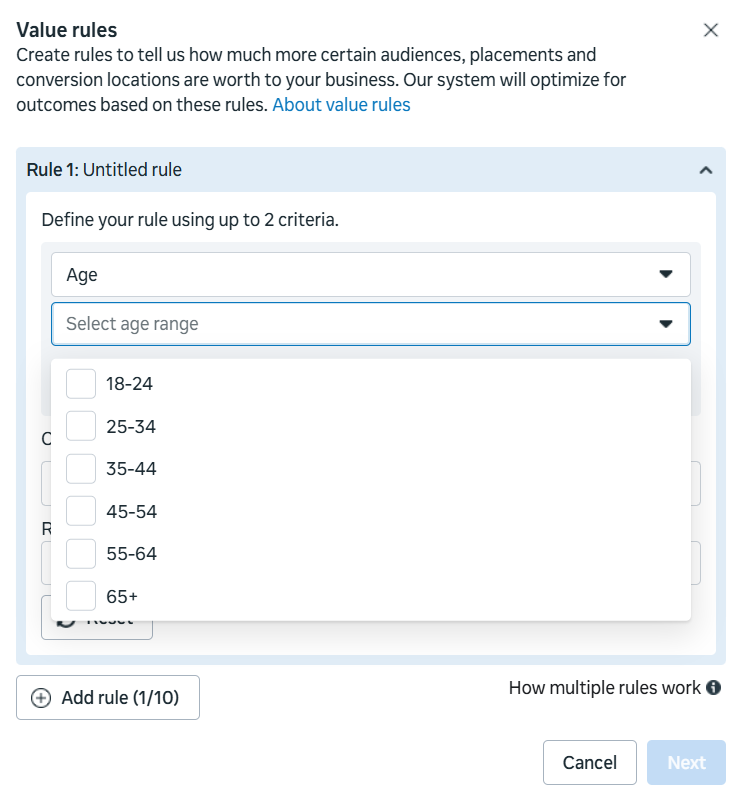
Task: Click the age range dropdown caret icon
Action: (x=666, y=324)
